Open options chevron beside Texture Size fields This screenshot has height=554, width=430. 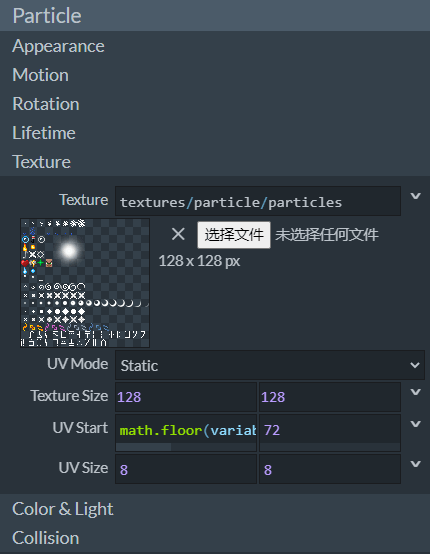click(416, 392)
